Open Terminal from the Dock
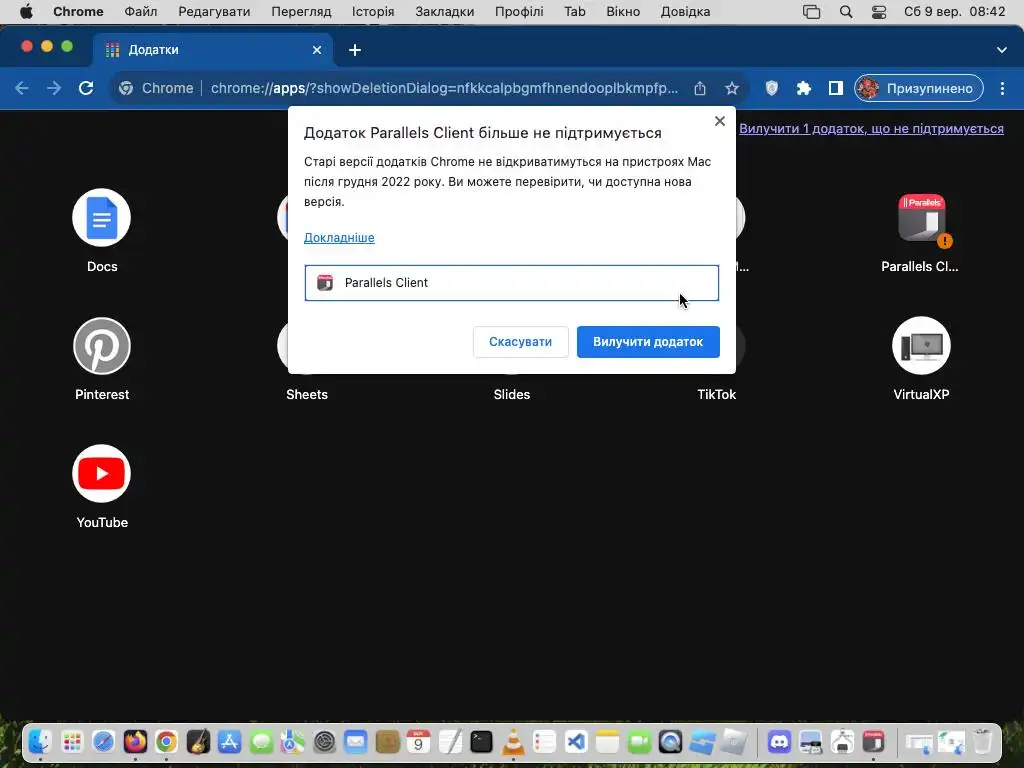 481,742
